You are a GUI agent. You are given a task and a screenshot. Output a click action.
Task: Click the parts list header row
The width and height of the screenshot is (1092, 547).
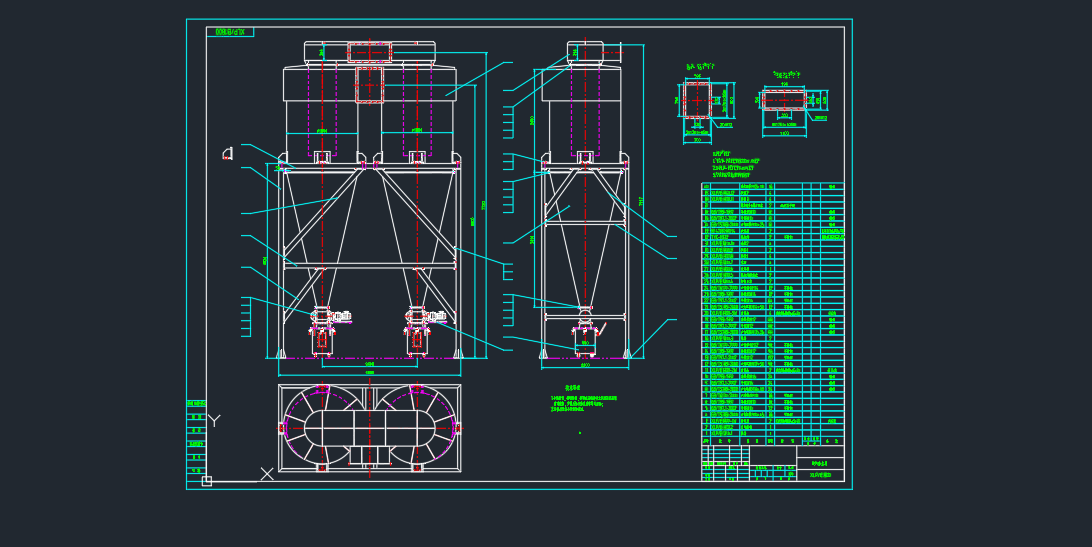click(772, 440)
